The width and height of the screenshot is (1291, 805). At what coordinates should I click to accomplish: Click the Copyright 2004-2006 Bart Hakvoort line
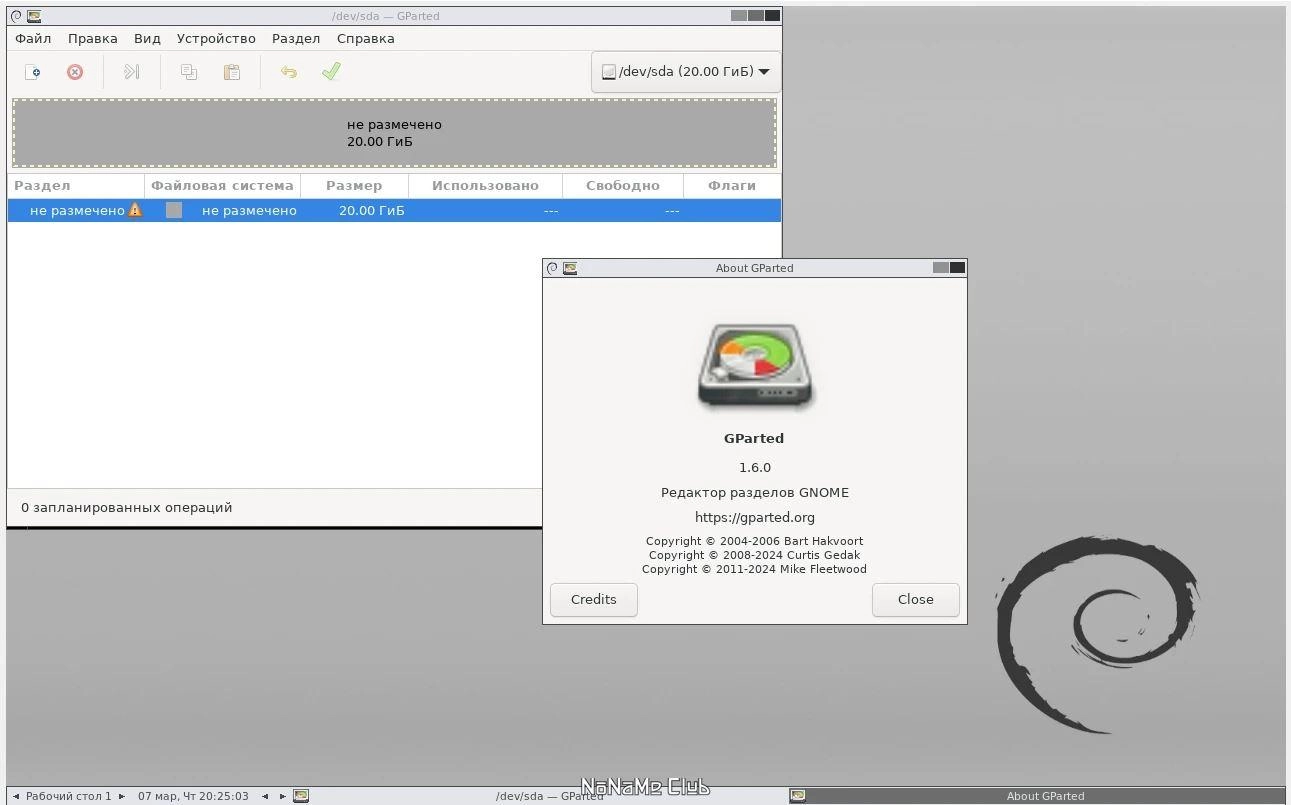tap(755, 541)
